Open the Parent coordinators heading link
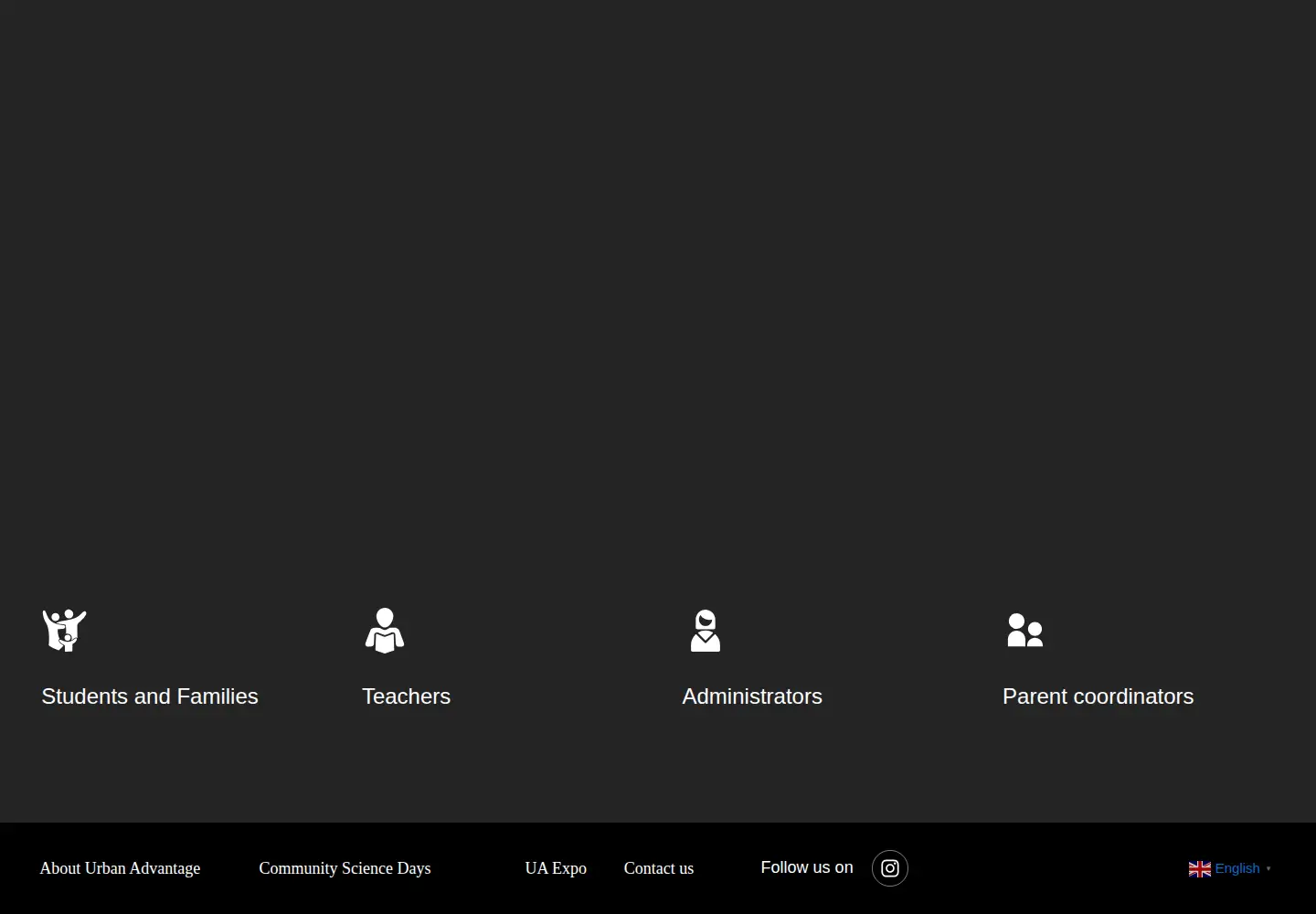 click(1098, 696)
